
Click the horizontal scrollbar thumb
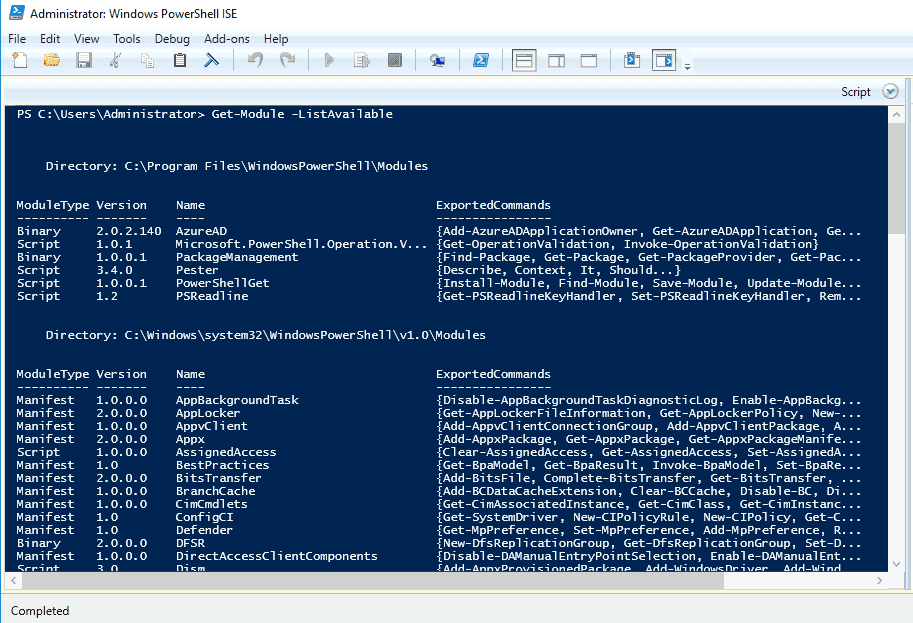pos(372,580)
